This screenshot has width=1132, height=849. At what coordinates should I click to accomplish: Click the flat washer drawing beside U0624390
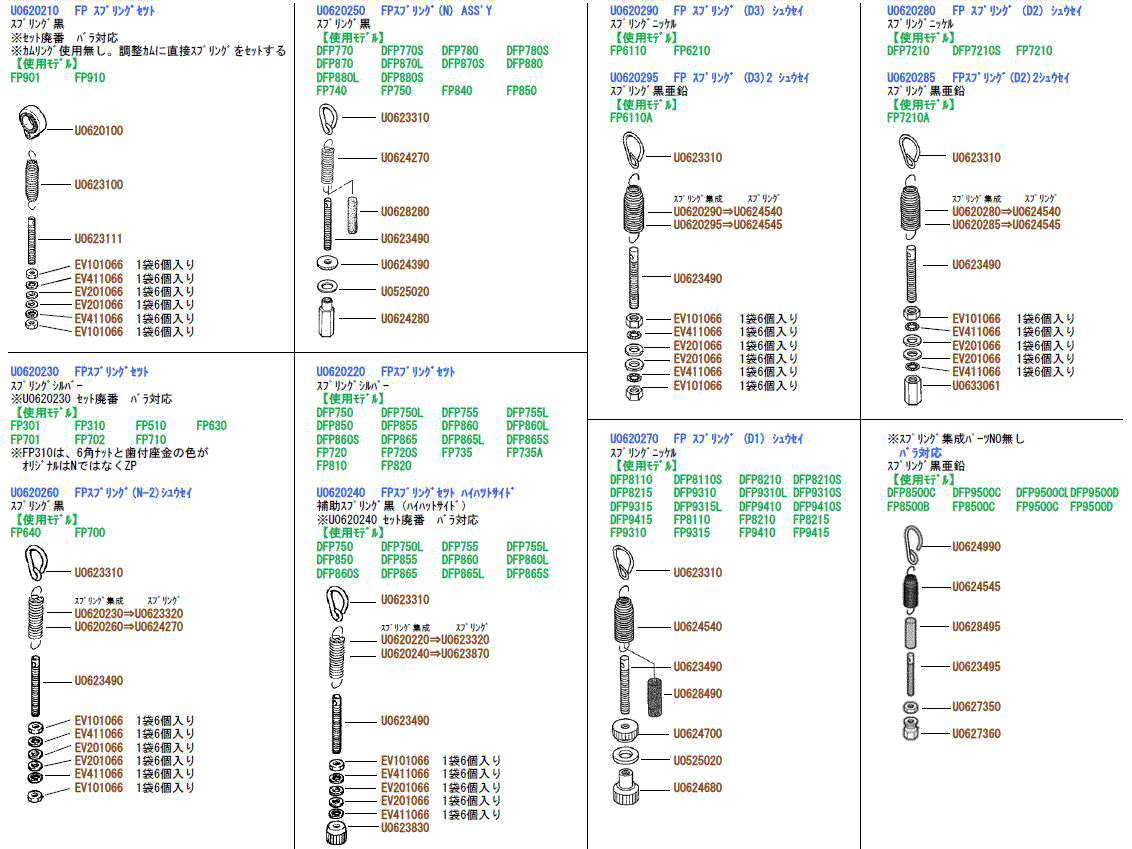(x=327, y=263)
